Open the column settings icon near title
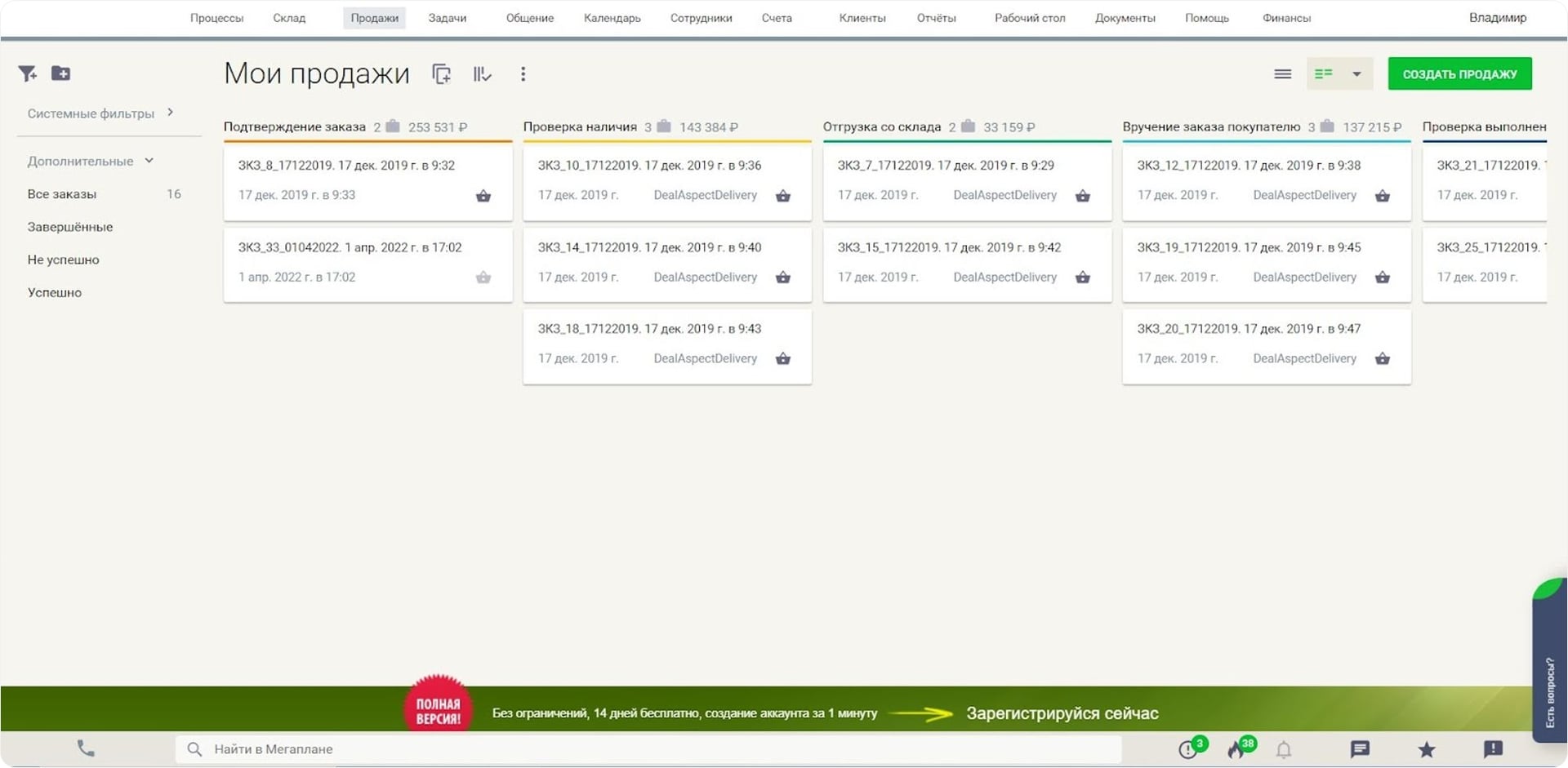1568x768 pixels. (482, 74)
